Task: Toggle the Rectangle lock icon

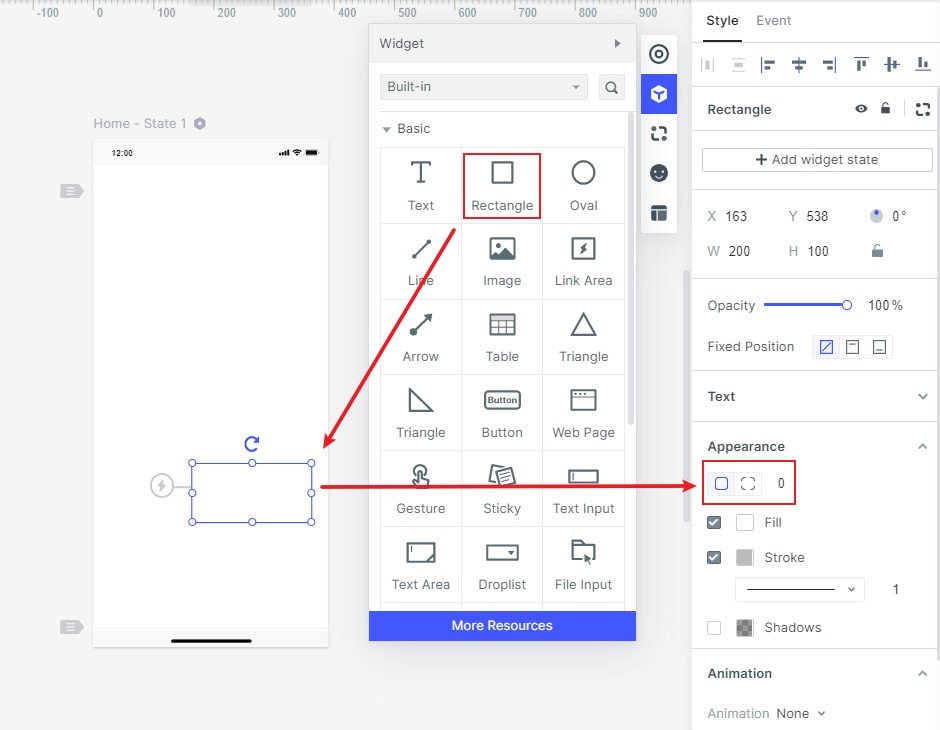Action: (x=885, y=108)
